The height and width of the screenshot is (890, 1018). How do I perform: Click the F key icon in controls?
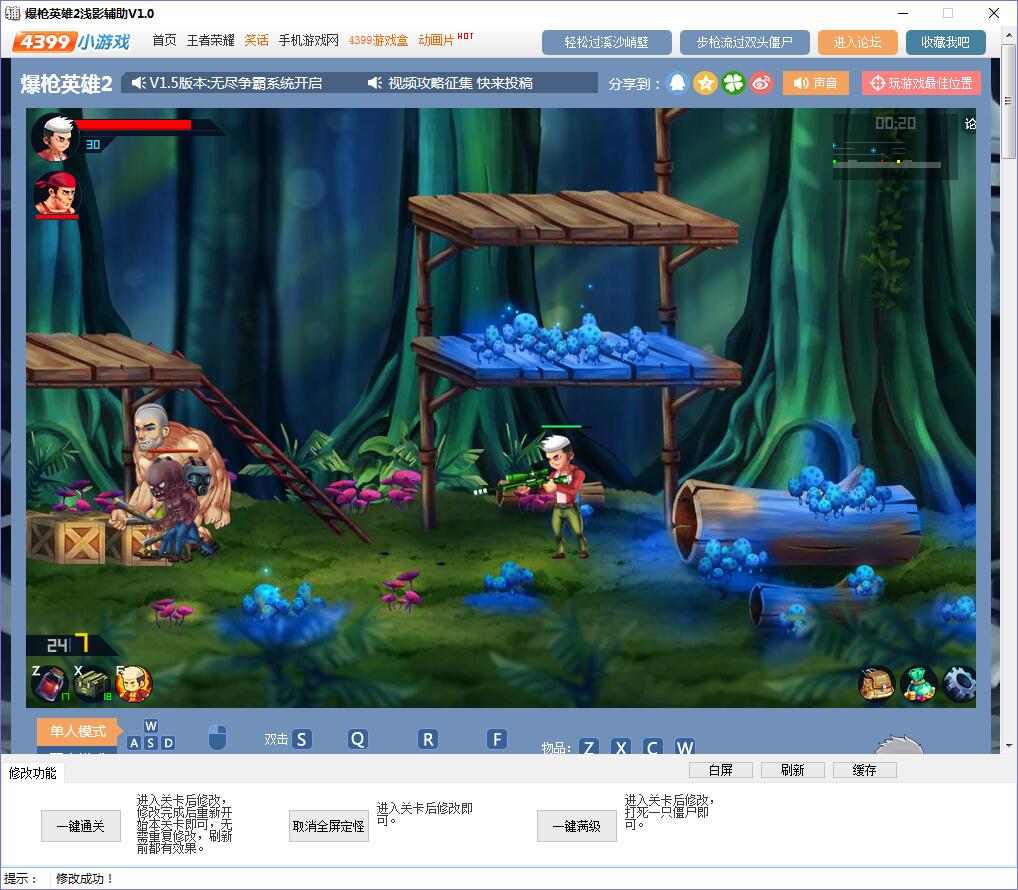497,739
